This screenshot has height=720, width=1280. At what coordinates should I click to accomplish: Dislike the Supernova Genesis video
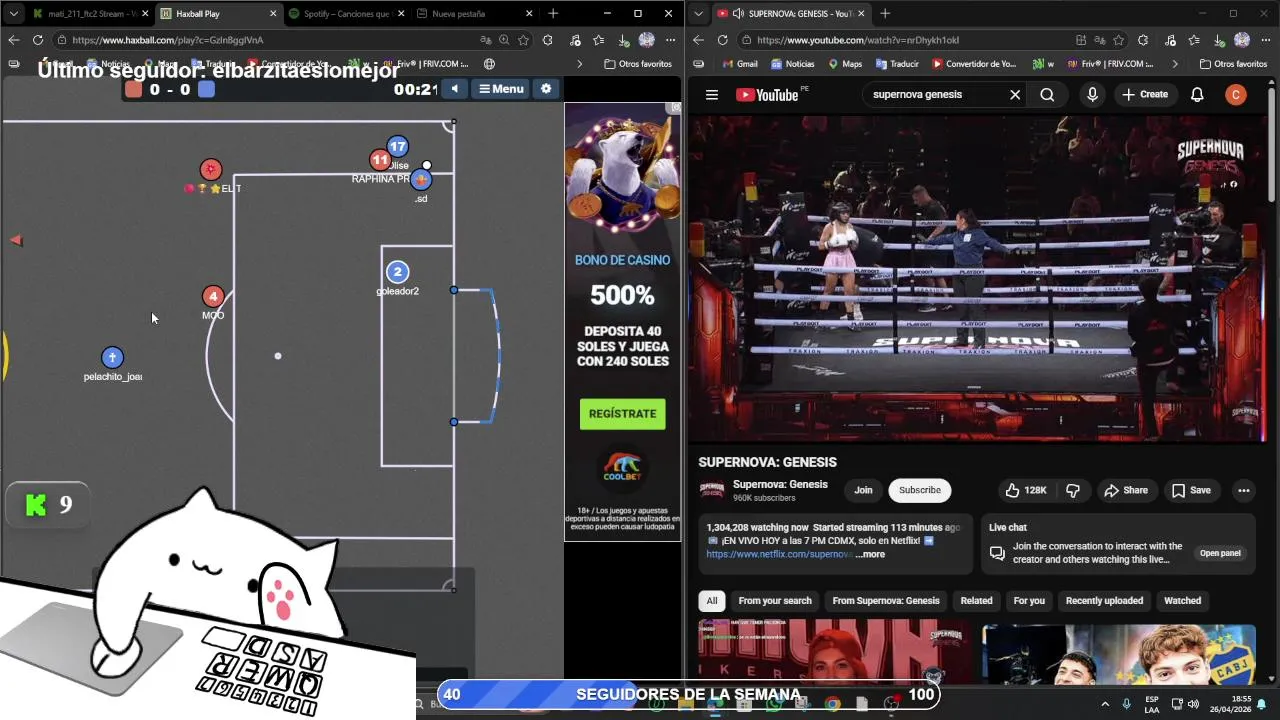1073,490
